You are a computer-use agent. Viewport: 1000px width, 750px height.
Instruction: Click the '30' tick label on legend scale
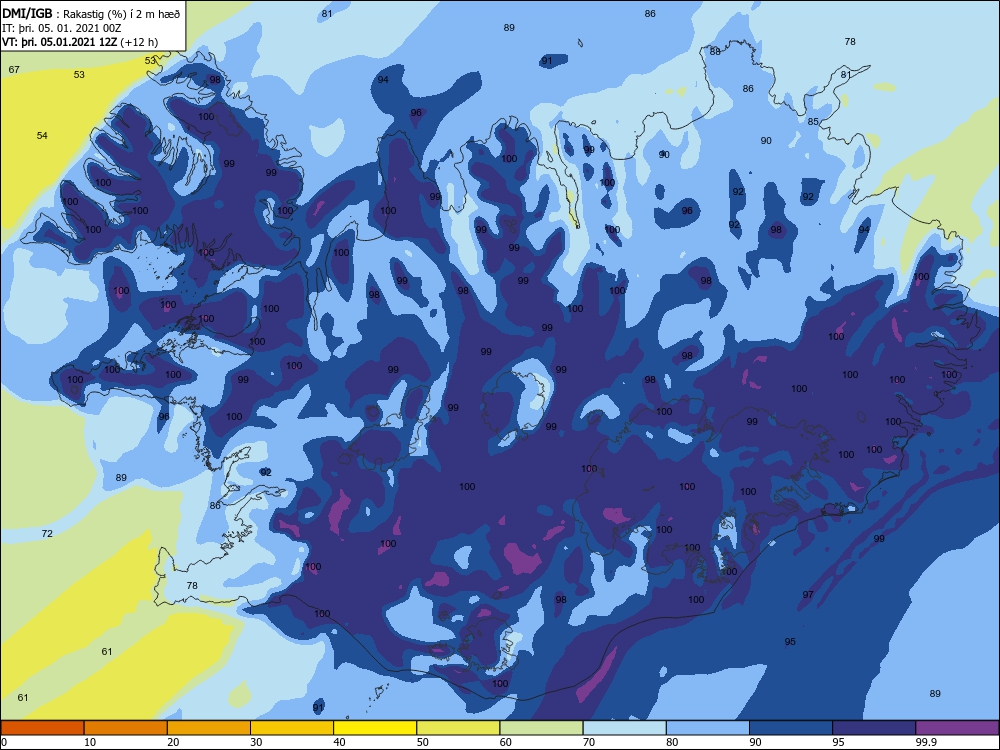point(256,742)
